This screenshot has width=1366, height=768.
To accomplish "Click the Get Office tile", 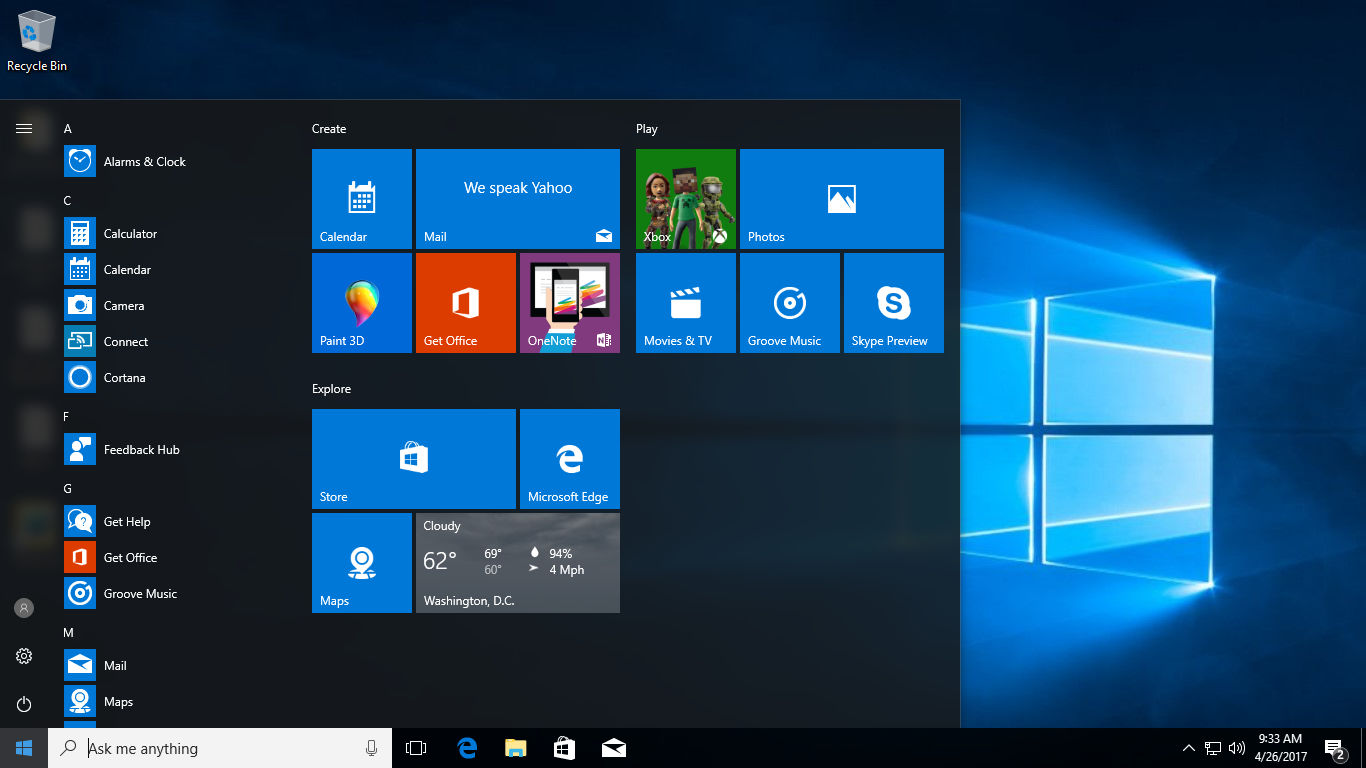I will (x=466, y=303).
